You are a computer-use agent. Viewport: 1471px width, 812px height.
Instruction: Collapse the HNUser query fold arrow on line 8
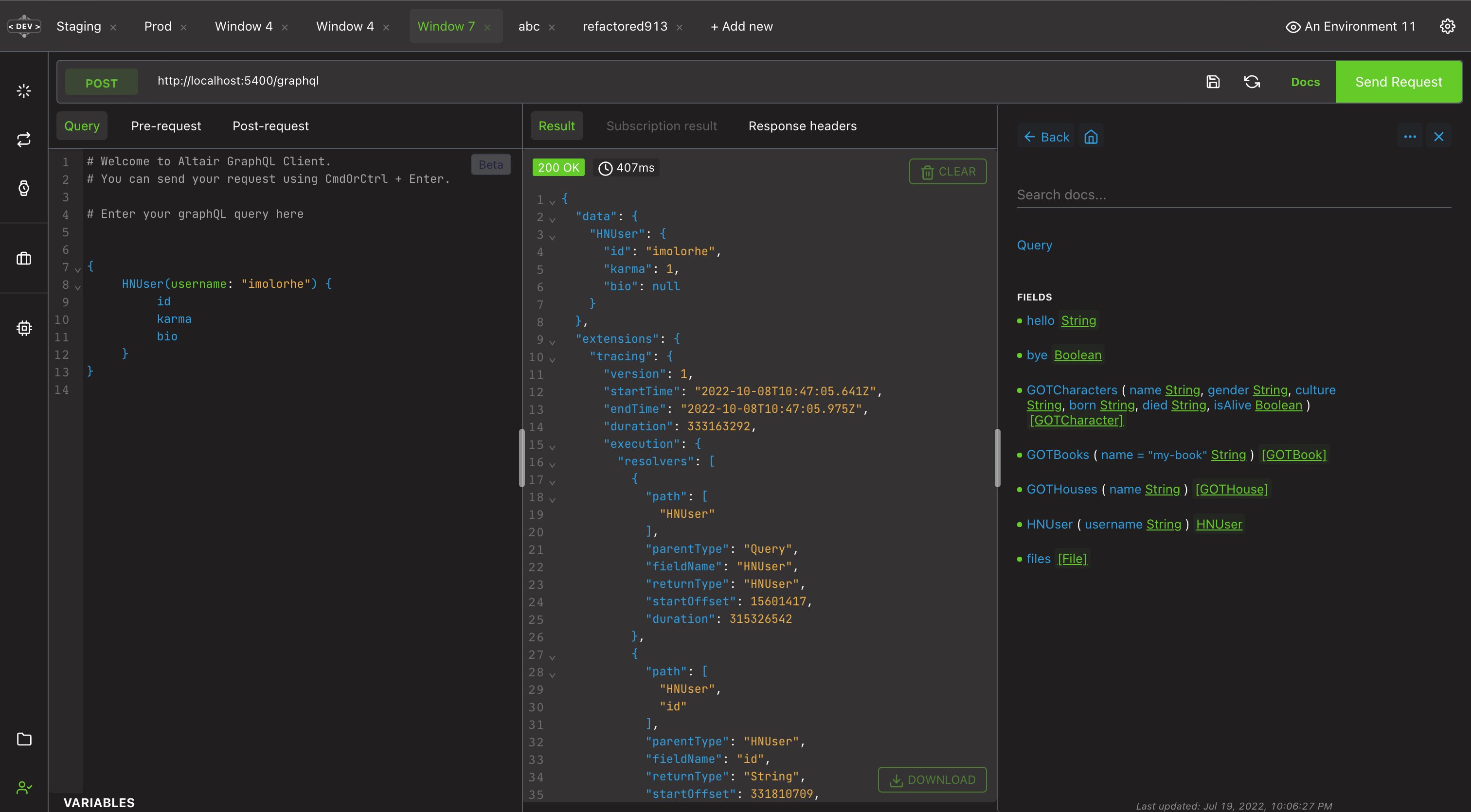pyautogui.click(x=78, y=287)
